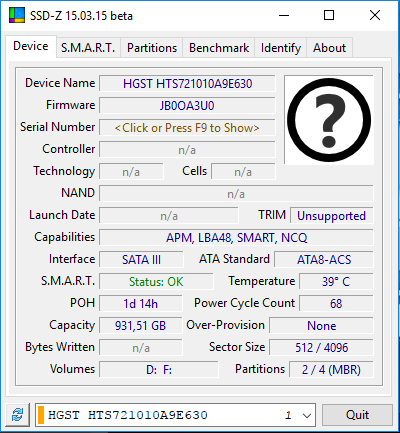The image size is (400, 433).
Task: Reveal the hidden Serial Number field
Action: (x=187, y=128)
